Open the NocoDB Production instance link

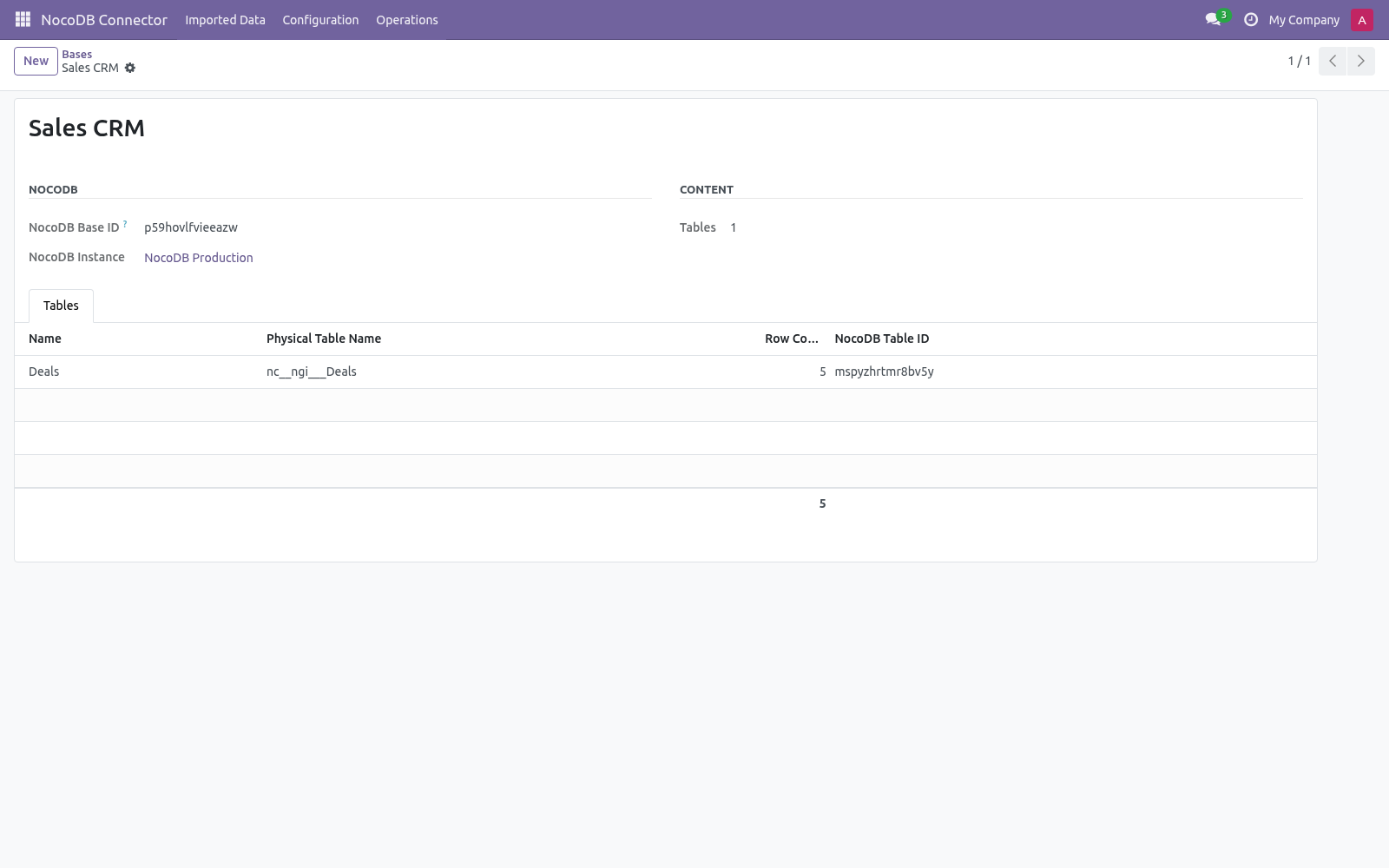[199, 258]
